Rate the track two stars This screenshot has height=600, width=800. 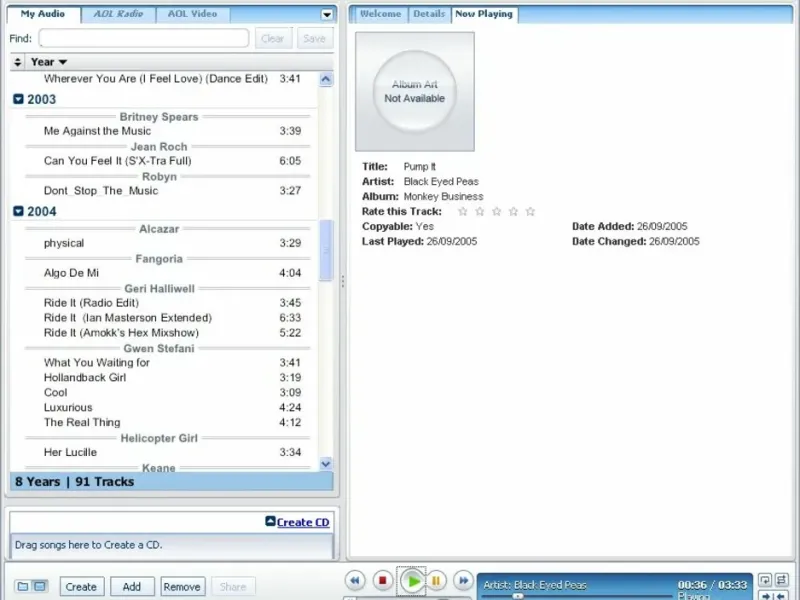[480, 211]
